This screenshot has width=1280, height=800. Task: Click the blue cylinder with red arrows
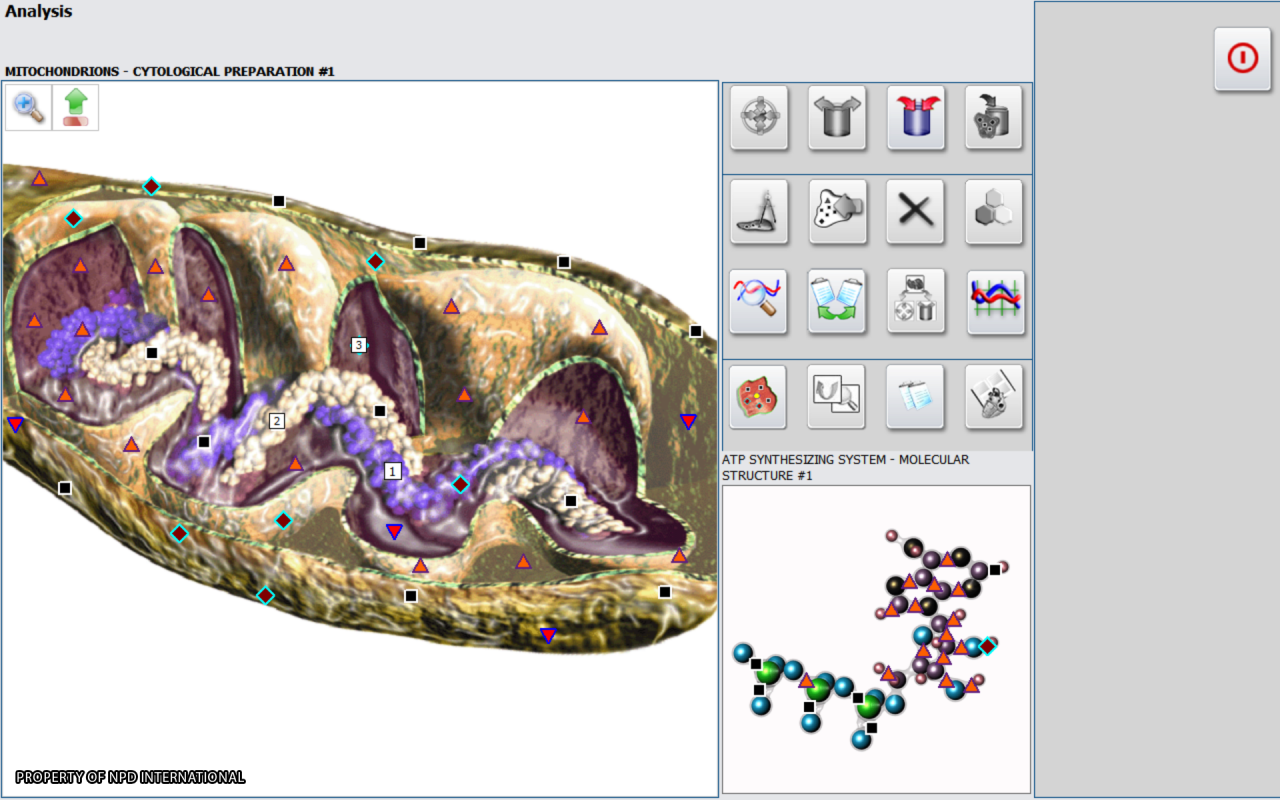point(915,118)
